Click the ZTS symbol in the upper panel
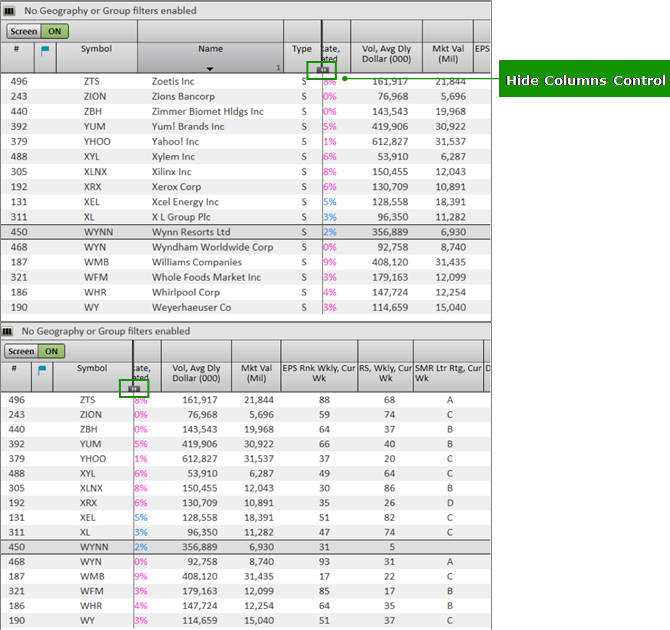 pos(92,81)
